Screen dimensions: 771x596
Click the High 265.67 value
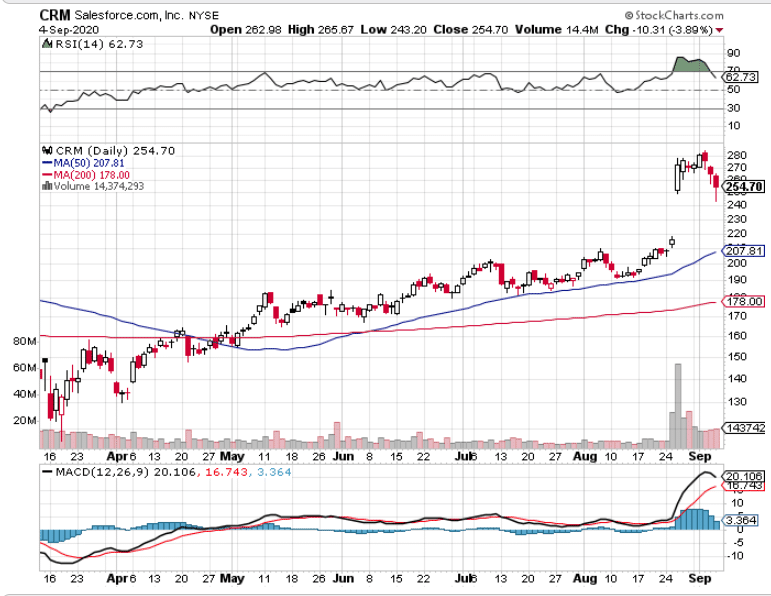tap(321, 30)
